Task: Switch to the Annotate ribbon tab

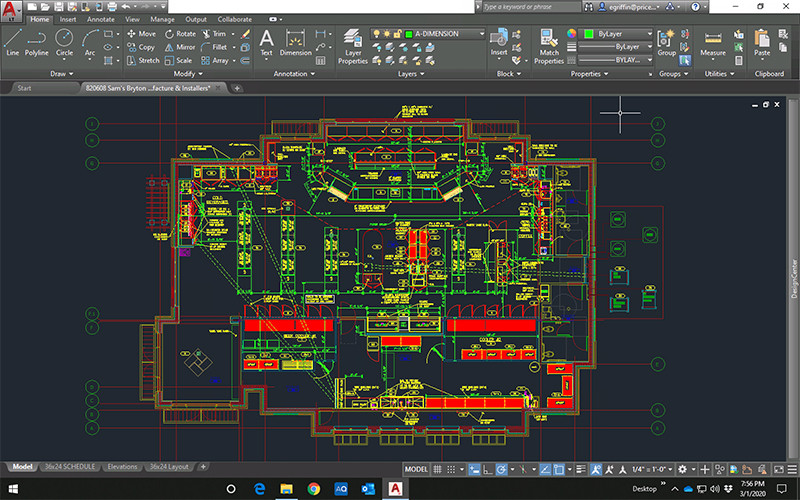Action: (x=100, y=19)
